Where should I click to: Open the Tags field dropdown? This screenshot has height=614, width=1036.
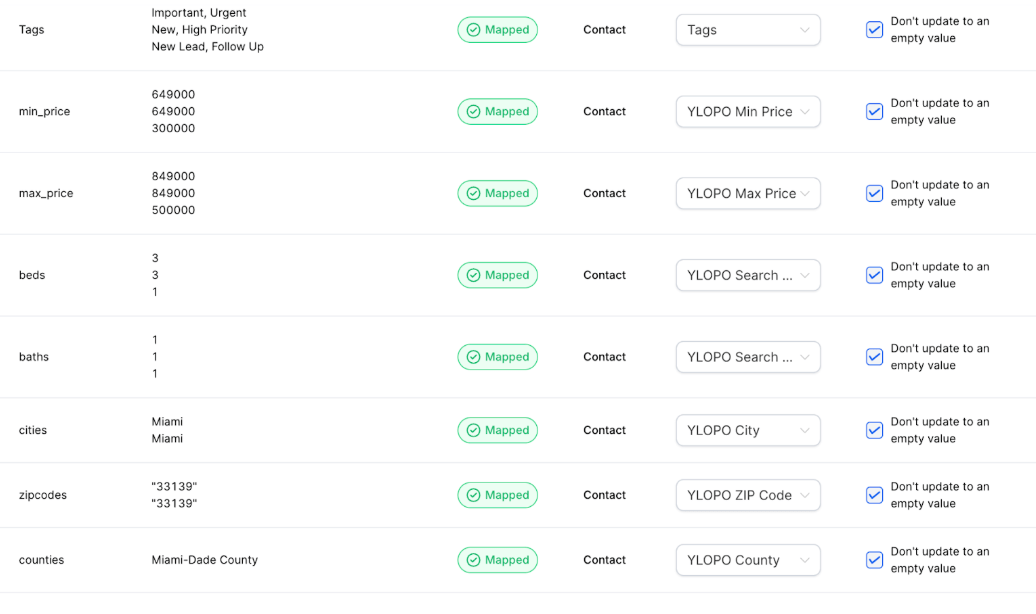point(748,30)
